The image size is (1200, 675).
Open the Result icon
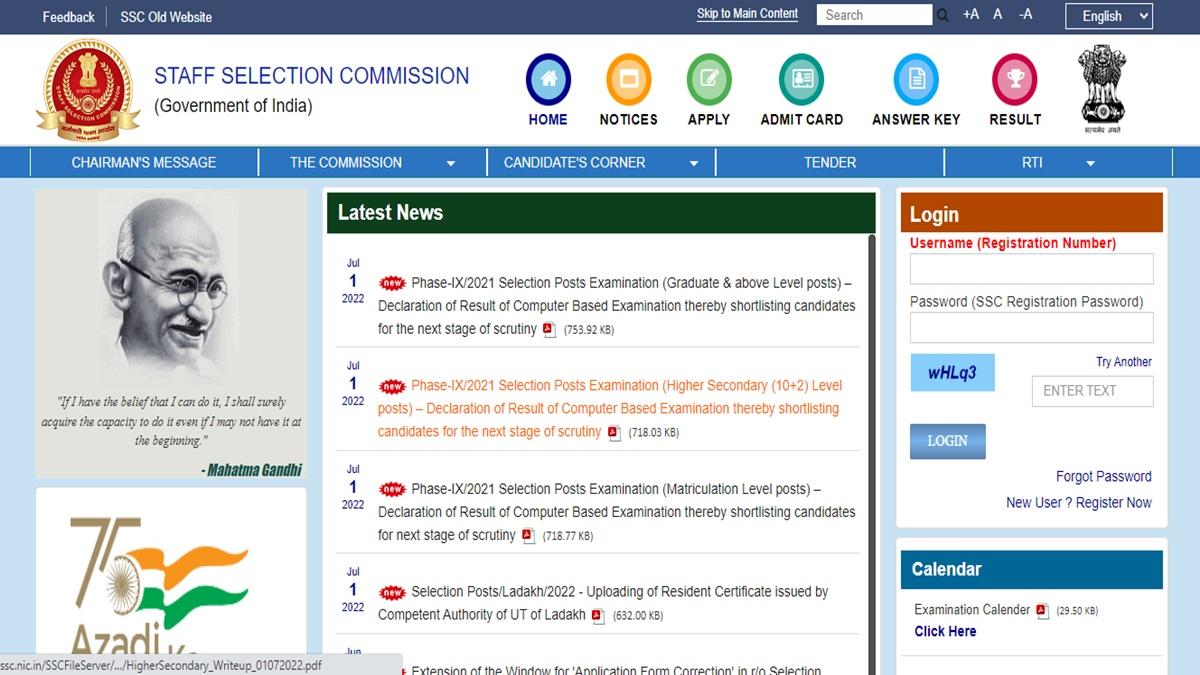(1013, 77)
